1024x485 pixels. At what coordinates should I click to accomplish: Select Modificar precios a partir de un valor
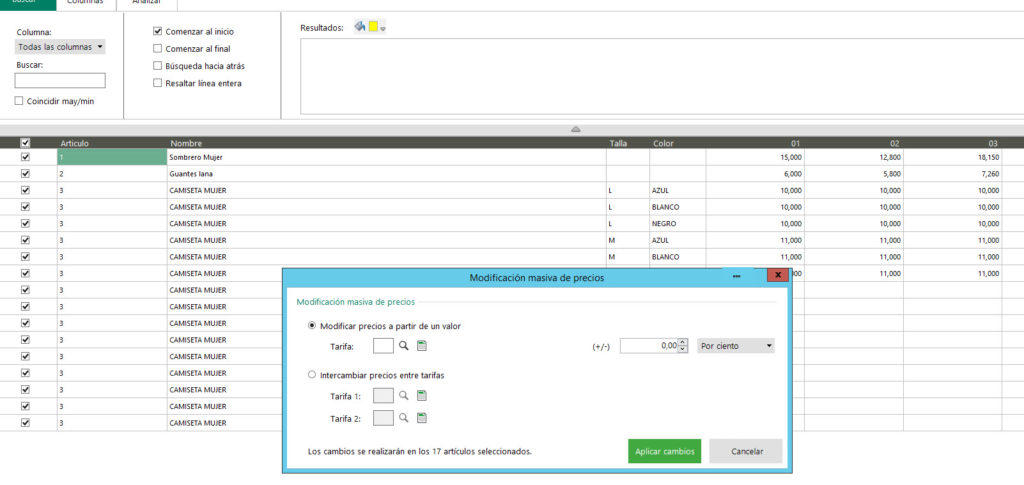coord(312,326)
